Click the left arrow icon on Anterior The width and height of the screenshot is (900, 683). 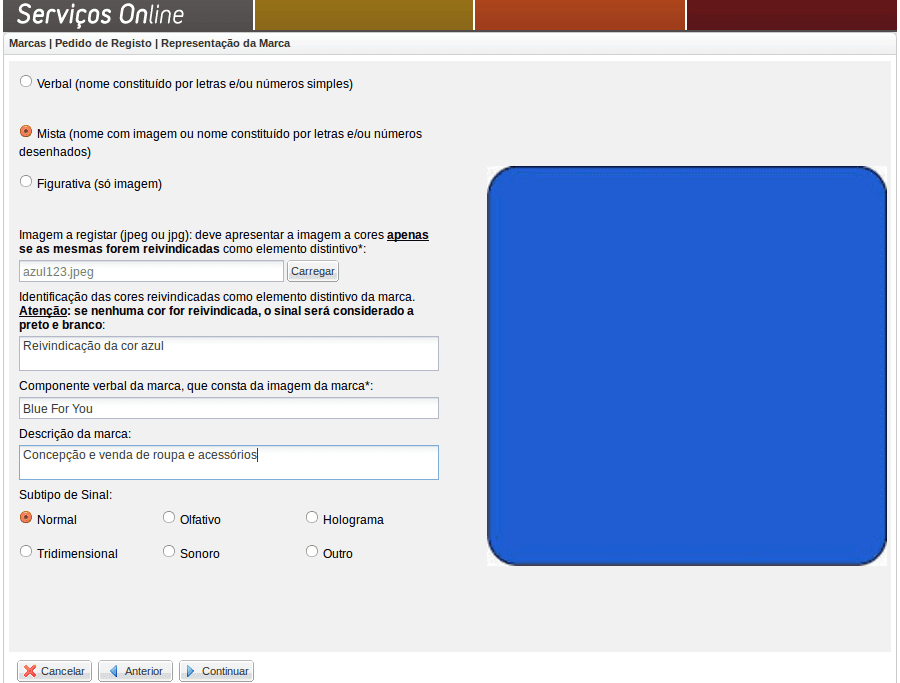click(x=114, y=671)
